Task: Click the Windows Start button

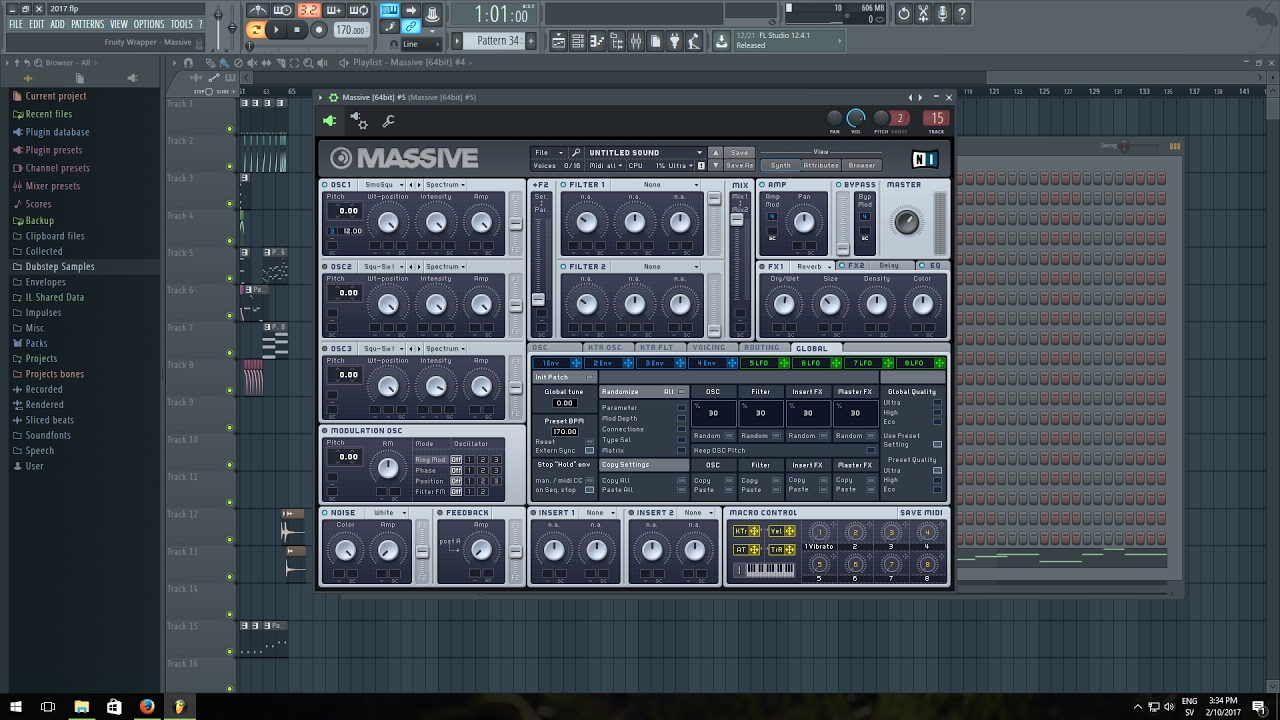Action: (x=16, y=706)
